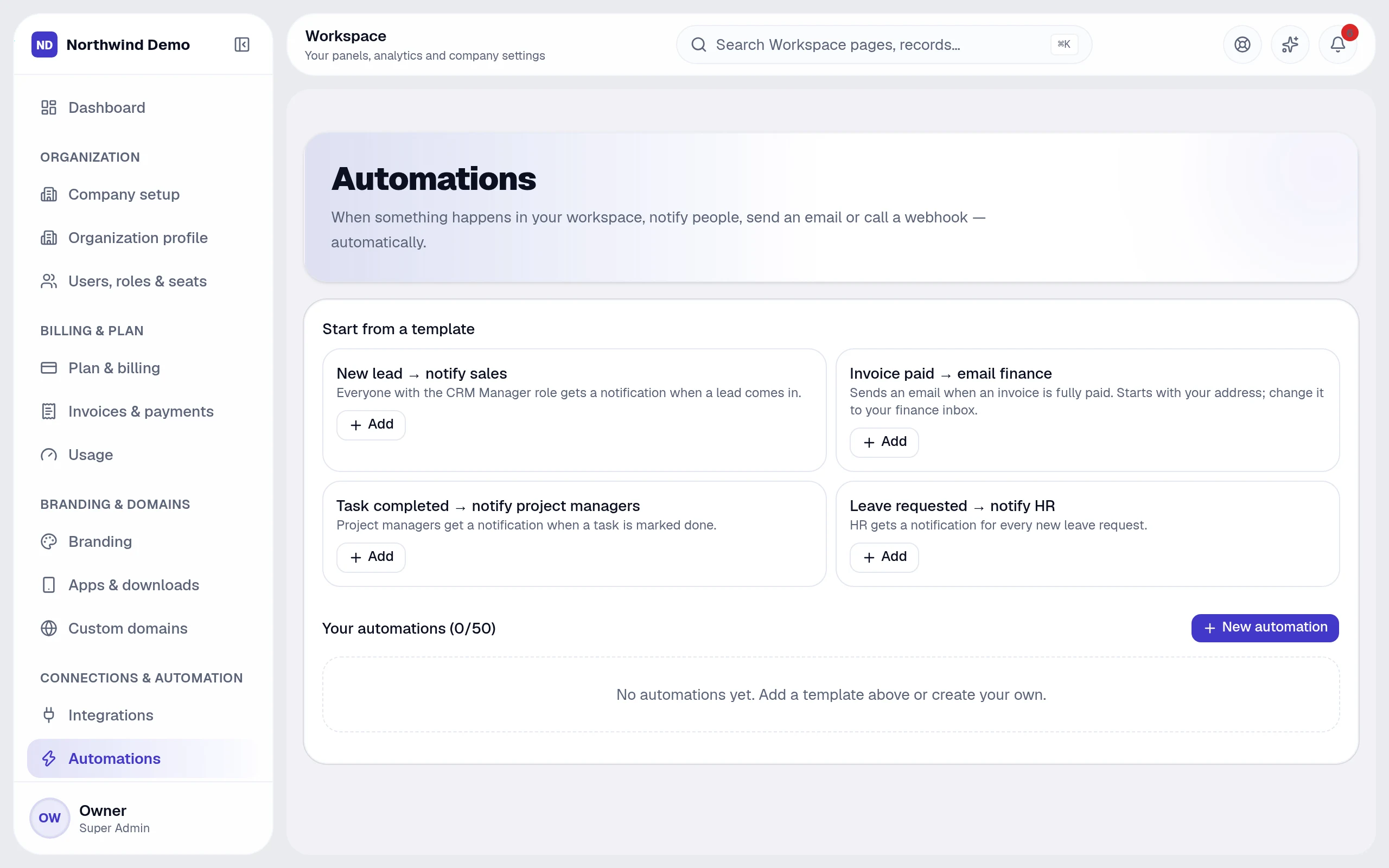The height and width of the screenshot is (868, 1389).
Task: Click the OW avatar circle
Action: pyautogui.click(x=49, y=818)
